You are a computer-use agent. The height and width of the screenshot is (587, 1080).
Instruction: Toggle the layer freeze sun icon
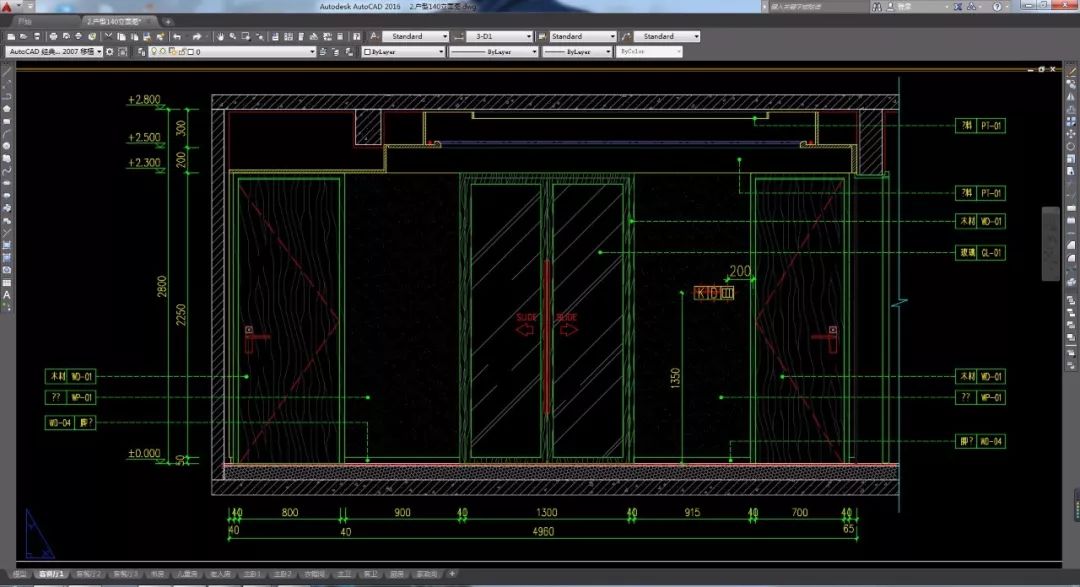(x=164, y=51)
